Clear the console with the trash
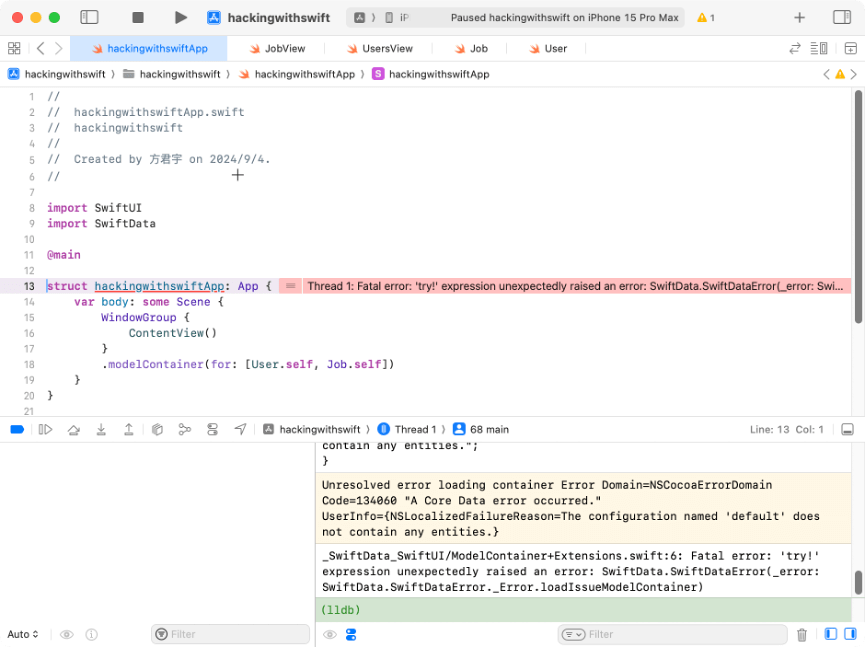The image size is (866, 647). (x=802, y=634)
